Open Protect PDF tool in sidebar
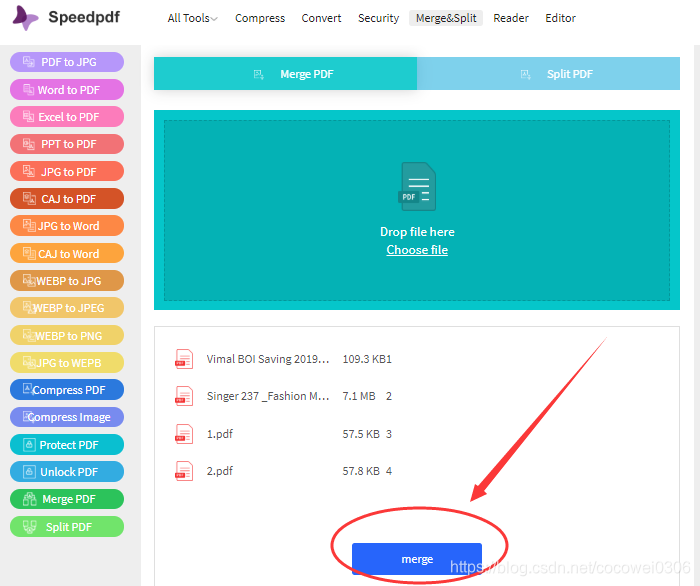Viewport: 700px width, 586px height. click(x=67, y=445)
